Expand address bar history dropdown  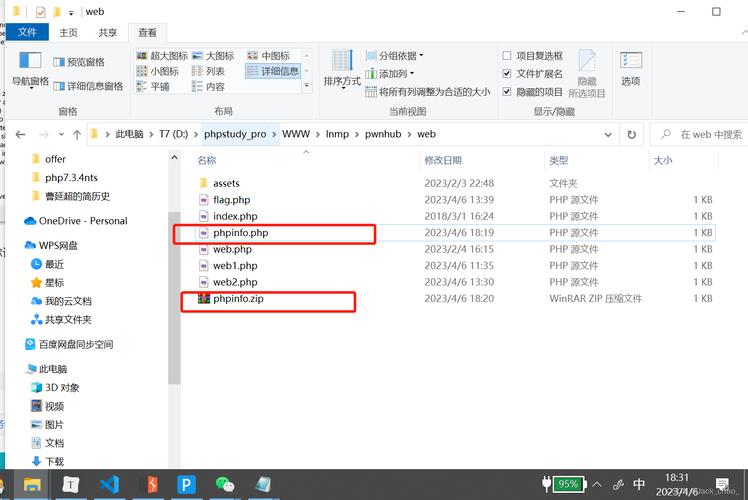pyautogui.click(x=608, y=135)
